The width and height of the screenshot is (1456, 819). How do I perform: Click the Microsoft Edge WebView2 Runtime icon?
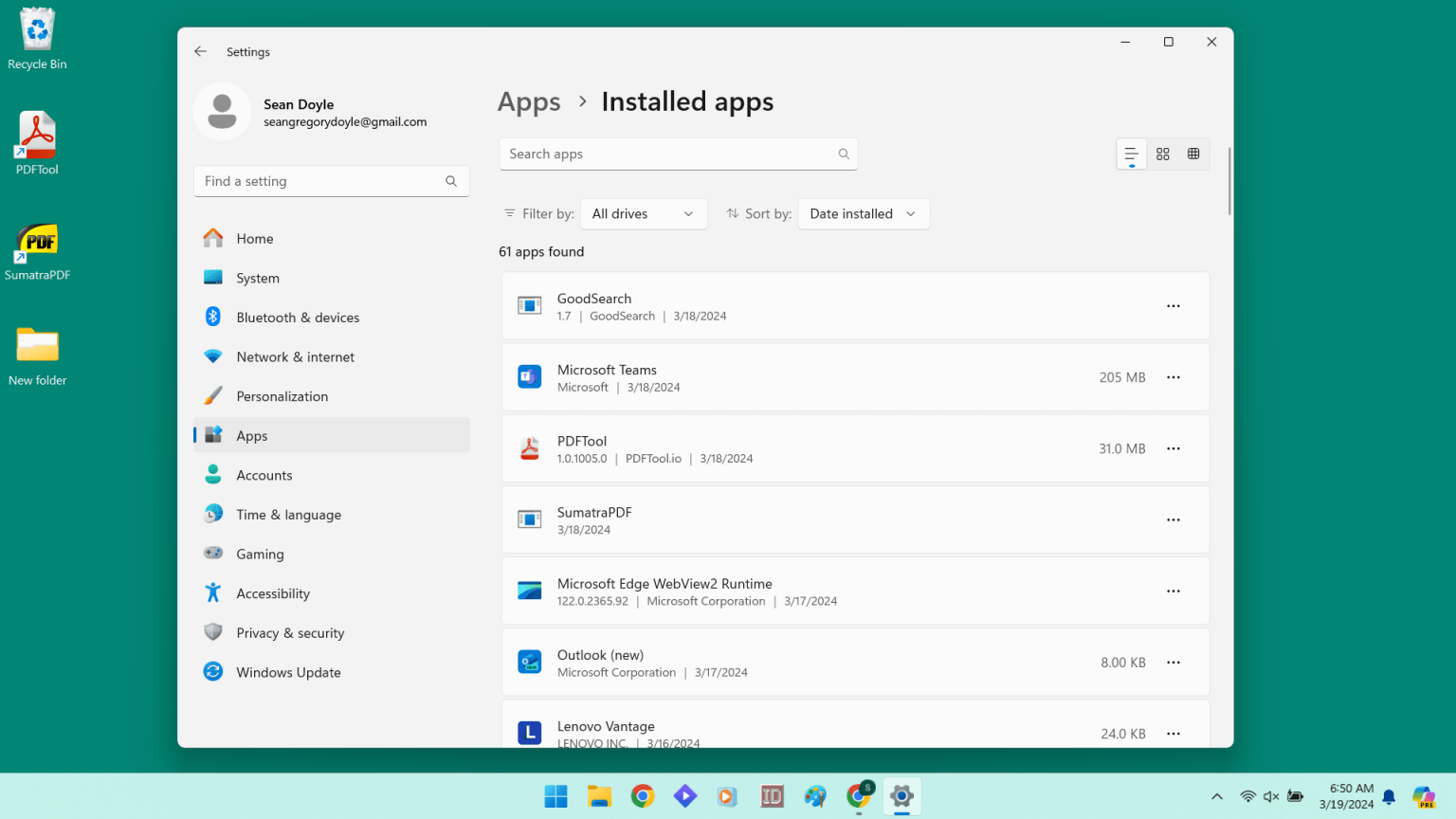tap(530, 591)
